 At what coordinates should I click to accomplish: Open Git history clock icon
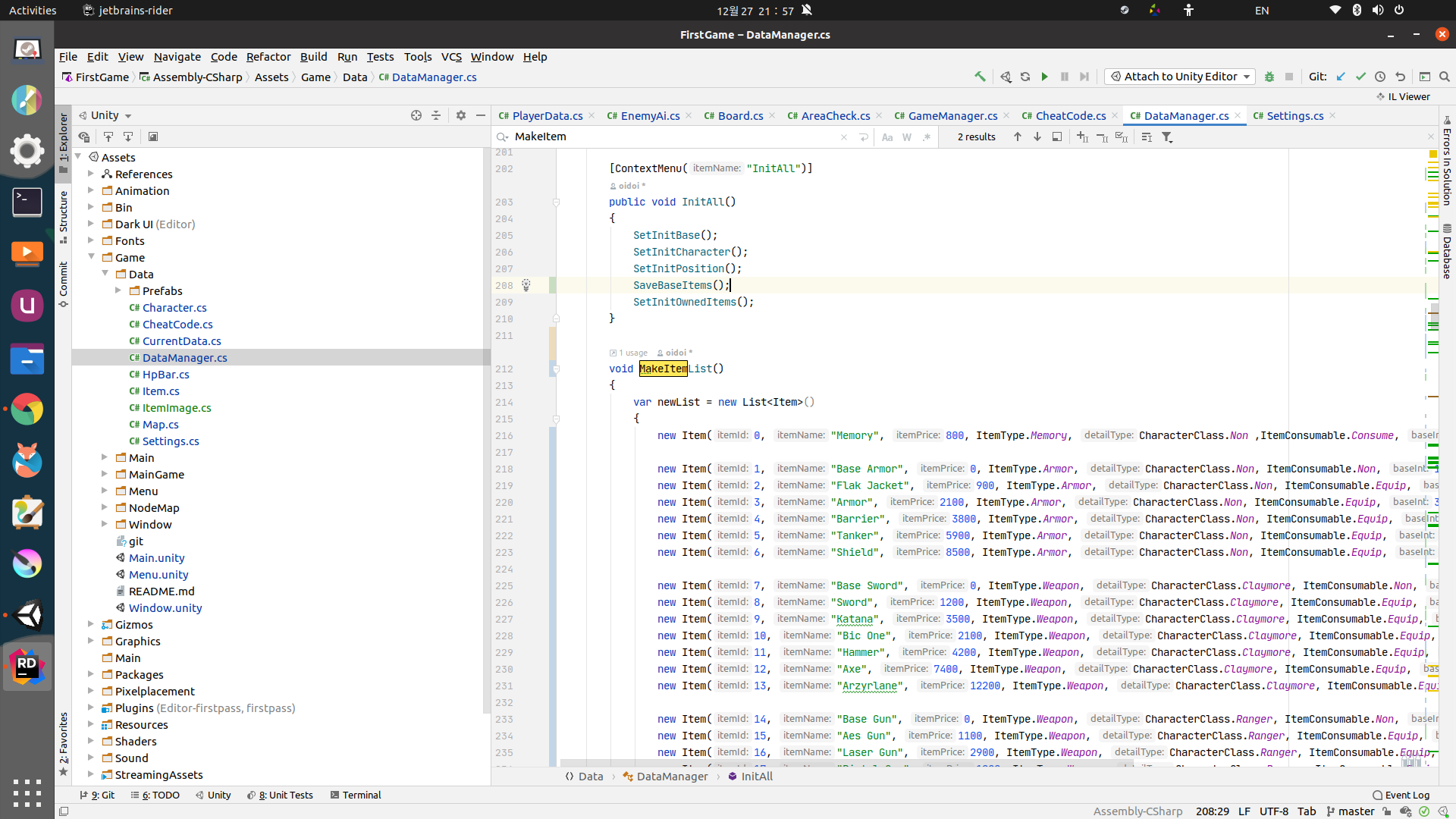[x=1380, y=77]
